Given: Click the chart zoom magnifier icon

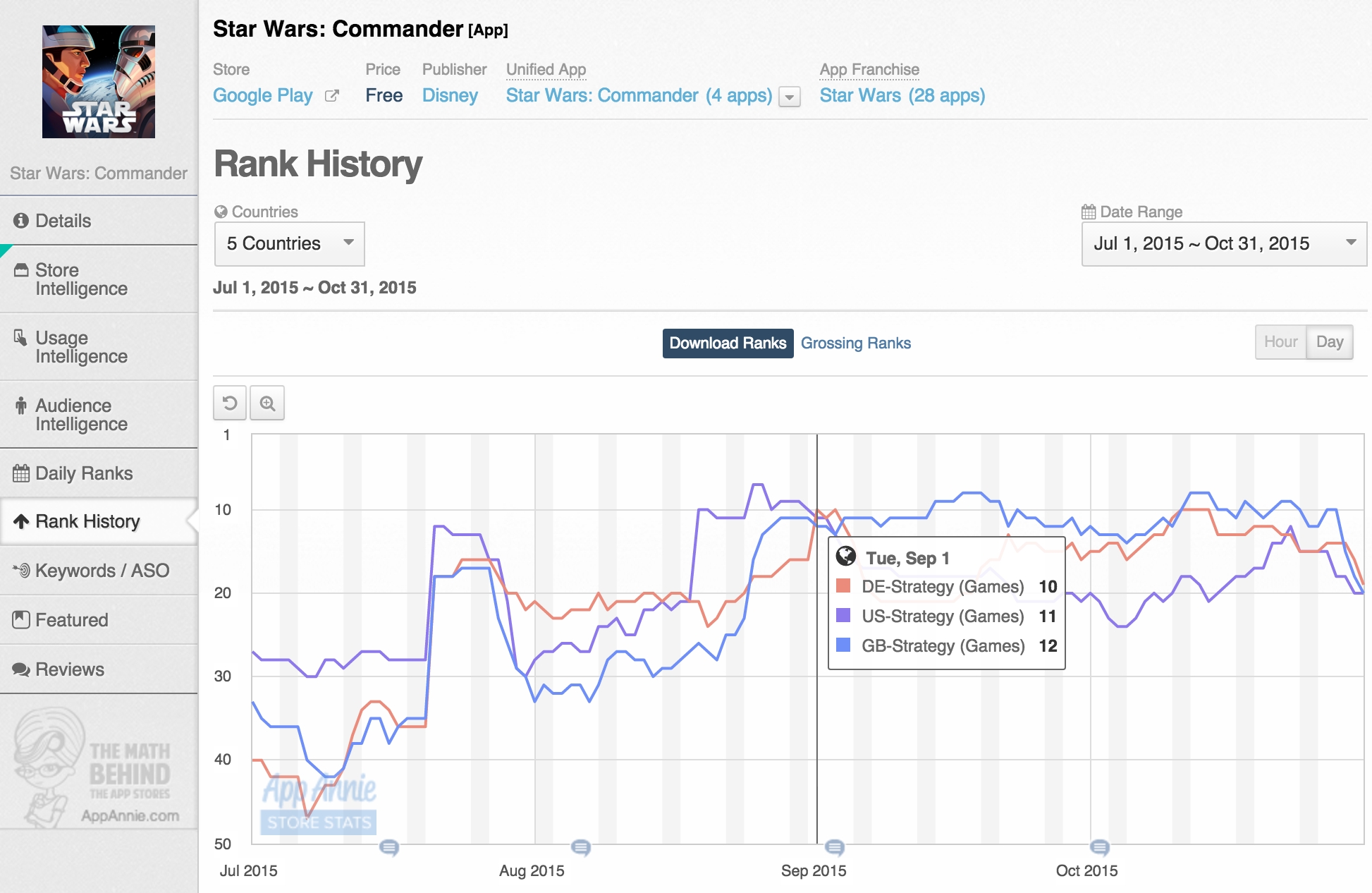Looking at the screenshot, I should tap(267, 403).
